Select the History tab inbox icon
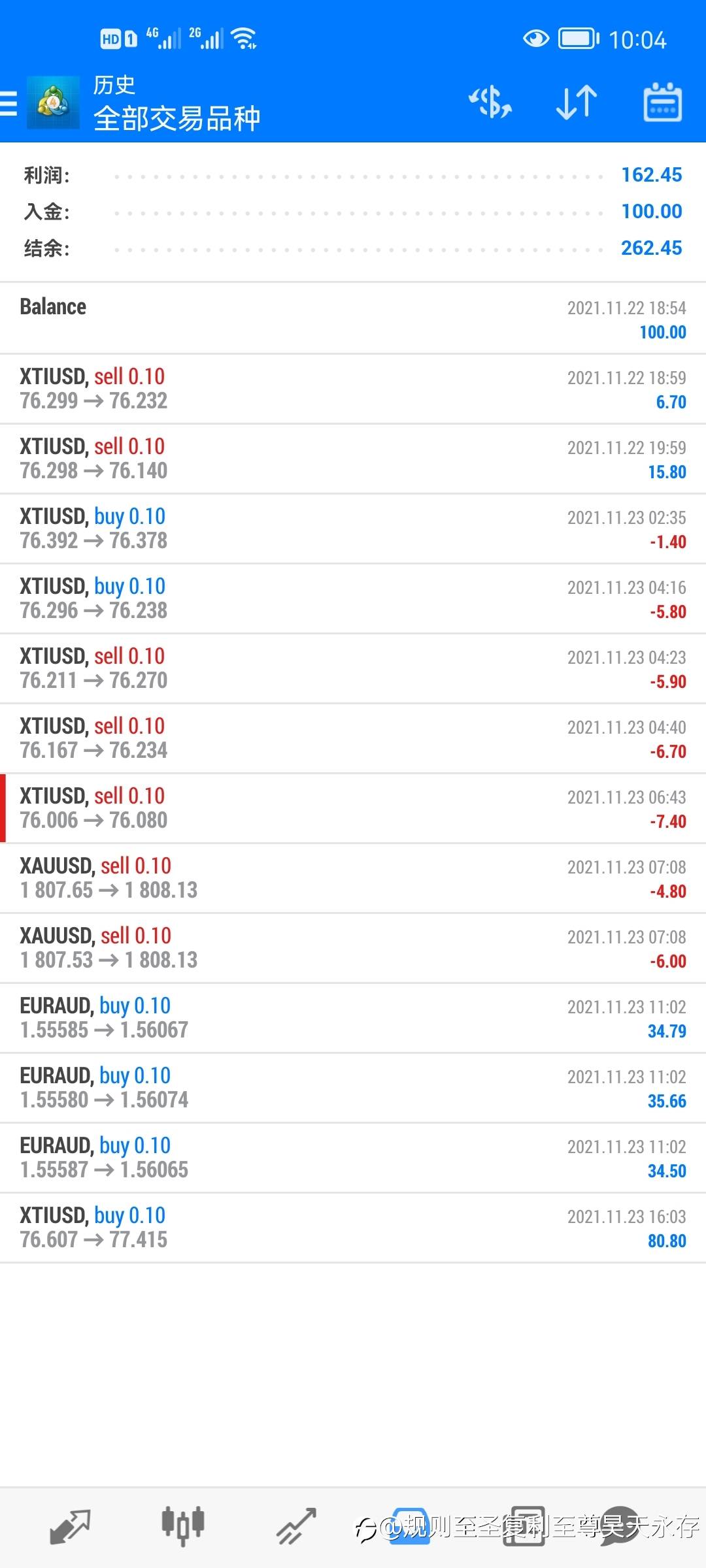Image resolution: width=706 pixels, height=1568 pixels. coord(410,1526)
